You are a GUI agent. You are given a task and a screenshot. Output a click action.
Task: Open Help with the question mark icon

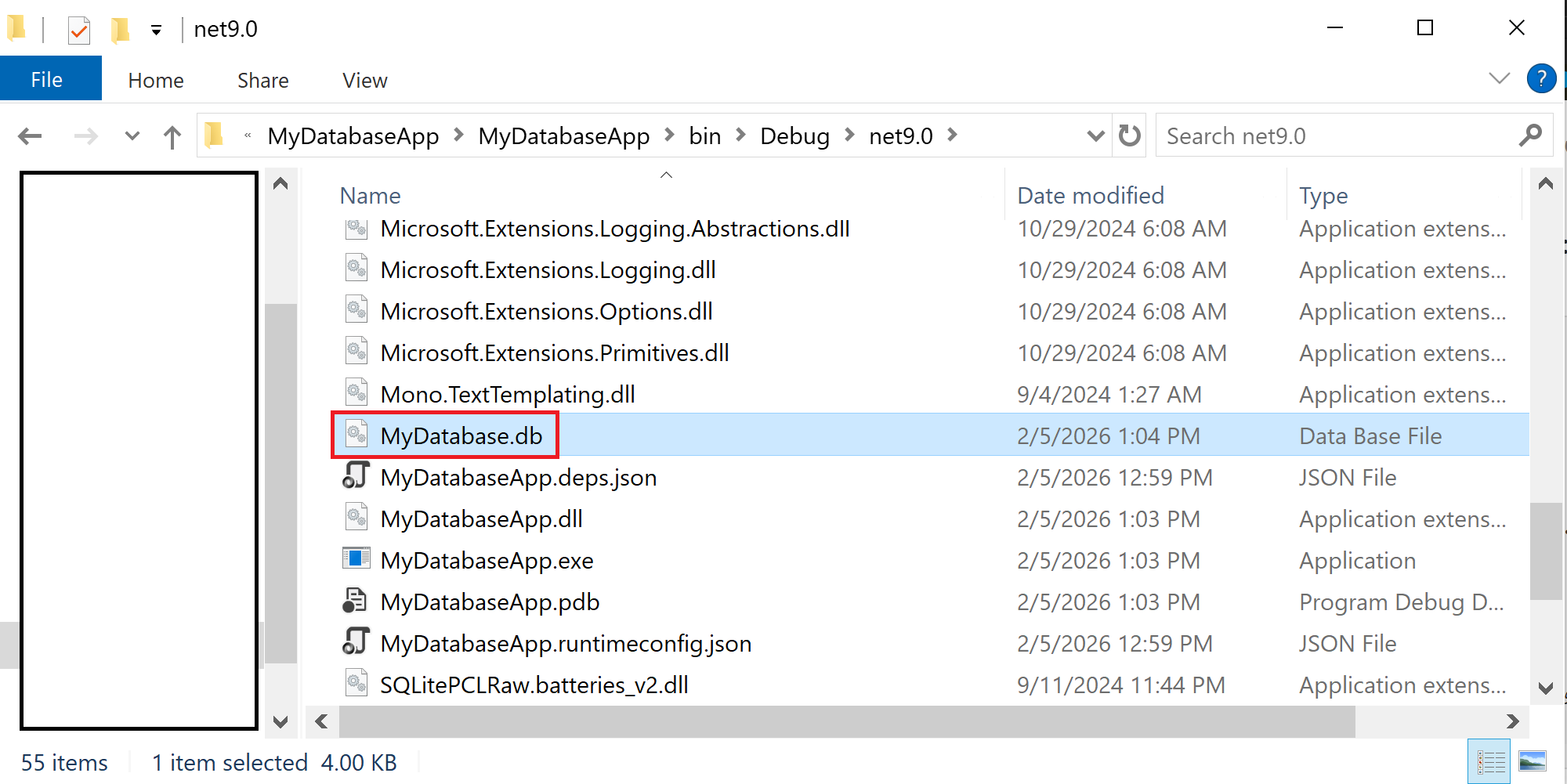pos(1541,79)
